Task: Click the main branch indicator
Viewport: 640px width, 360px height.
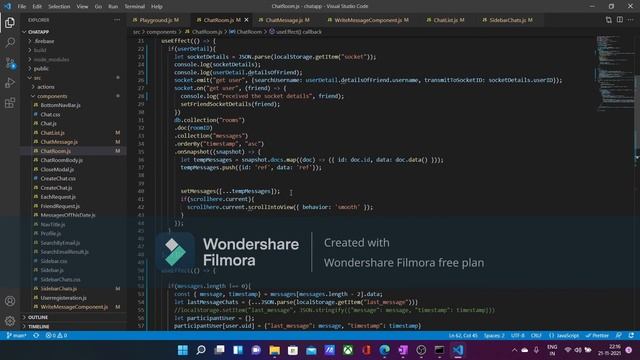Action: 16,336
